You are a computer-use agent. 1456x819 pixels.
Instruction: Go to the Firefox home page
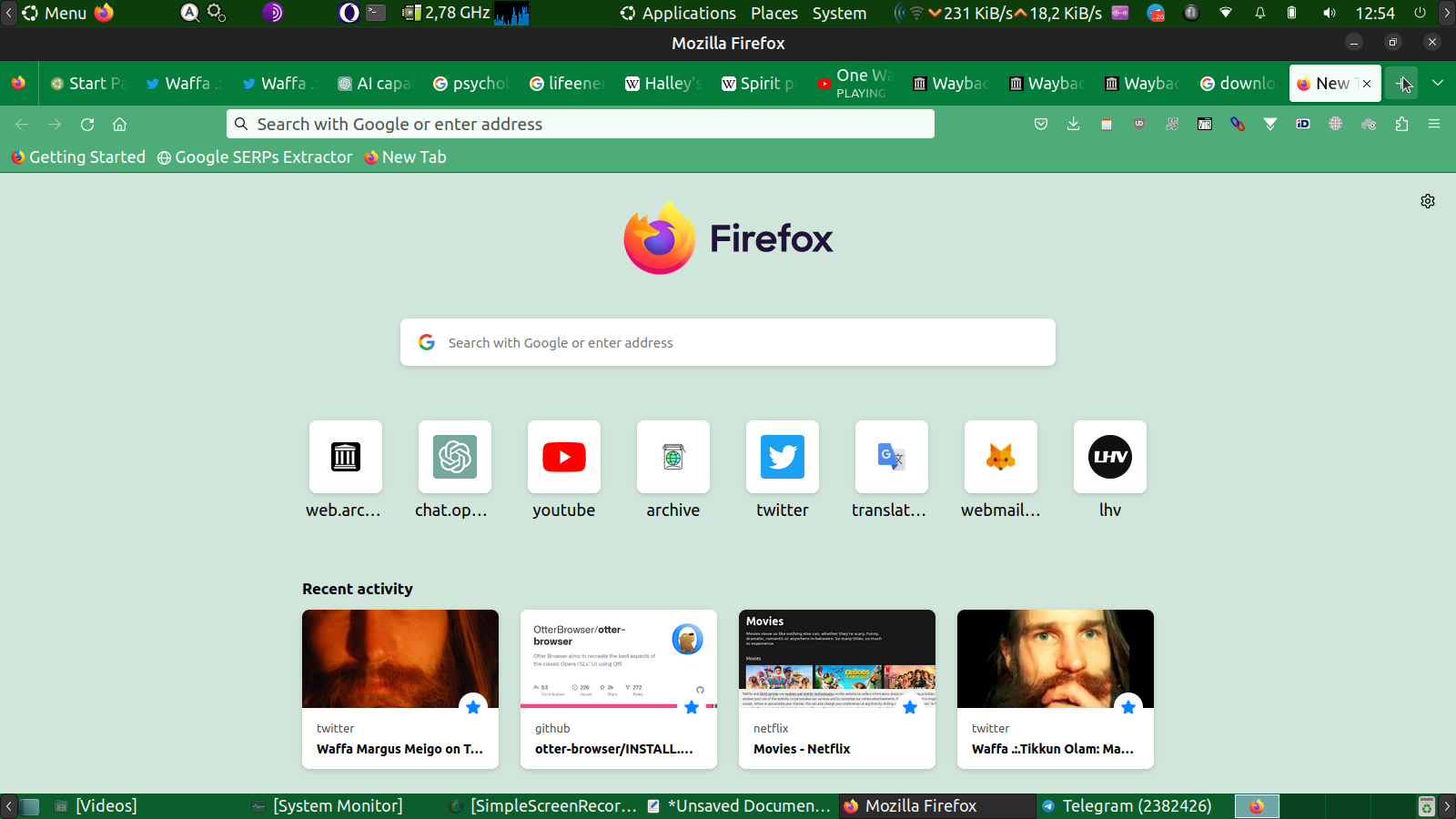click(x=119, y=124)
